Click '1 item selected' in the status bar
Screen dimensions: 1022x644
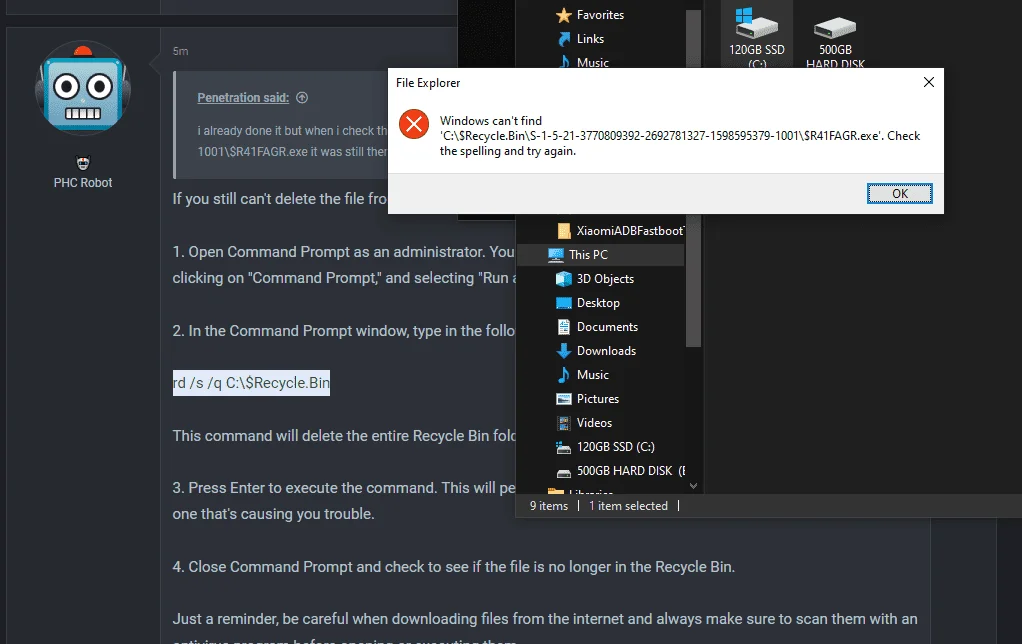tap(628, 506)
